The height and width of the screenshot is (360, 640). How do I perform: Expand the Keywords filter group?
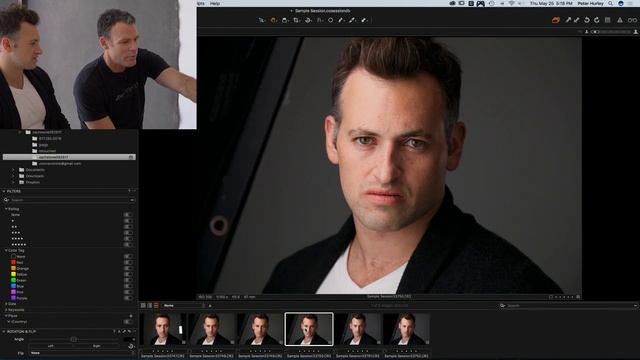coord(6,310)
